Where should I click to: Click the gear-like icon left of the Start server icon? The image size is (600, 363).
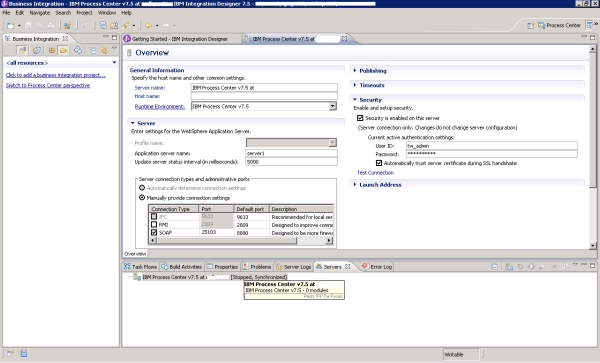point(520,267)
